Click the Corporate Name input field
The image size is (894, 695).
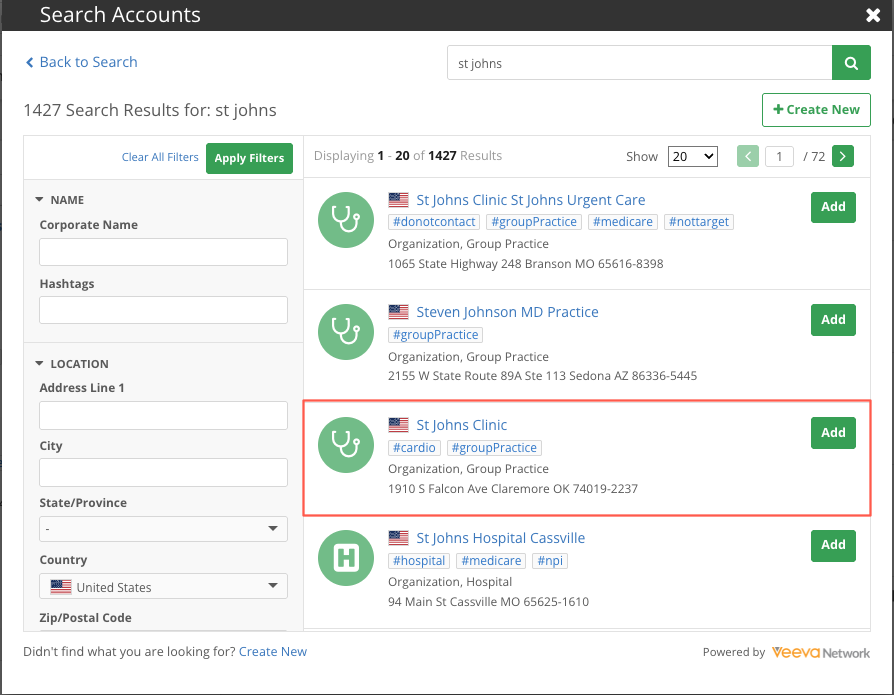pos(163,252)
